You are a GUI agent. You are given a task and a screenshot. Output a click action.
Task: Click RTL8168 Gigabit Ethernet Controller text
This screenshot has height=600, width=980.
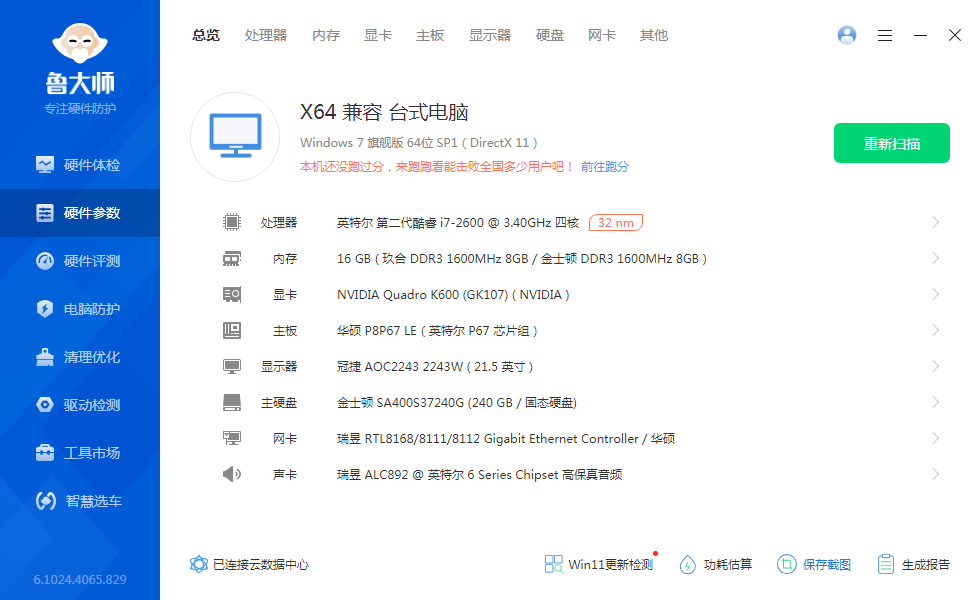[x=506, y=439]
